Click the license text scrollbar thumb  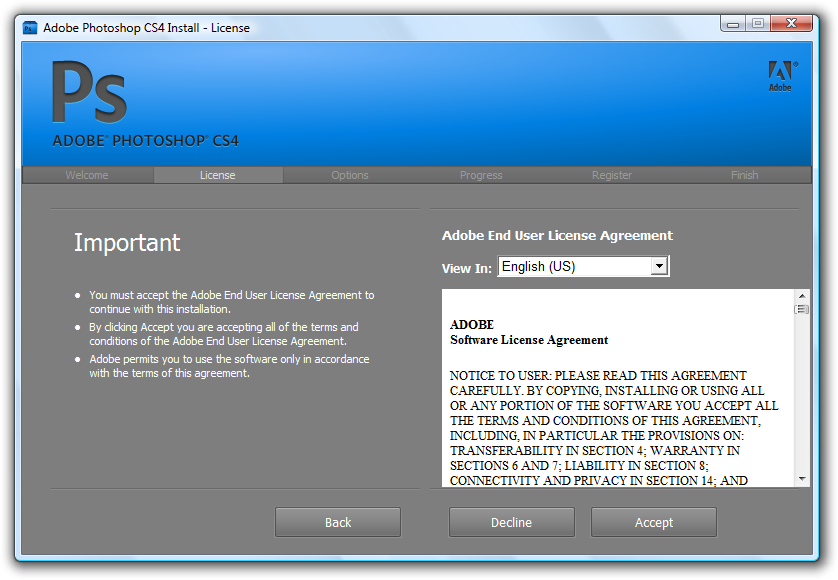(x=802, y=309)
